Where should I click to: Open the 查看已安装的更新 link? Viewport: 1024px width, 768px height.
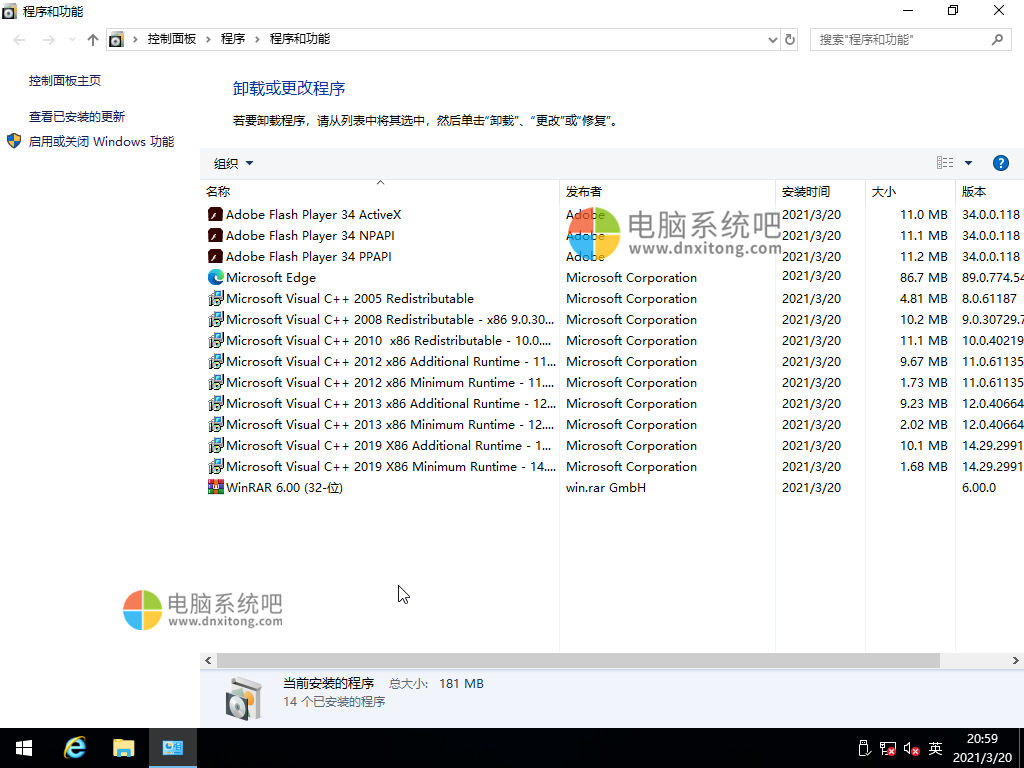tap(77, 117)
